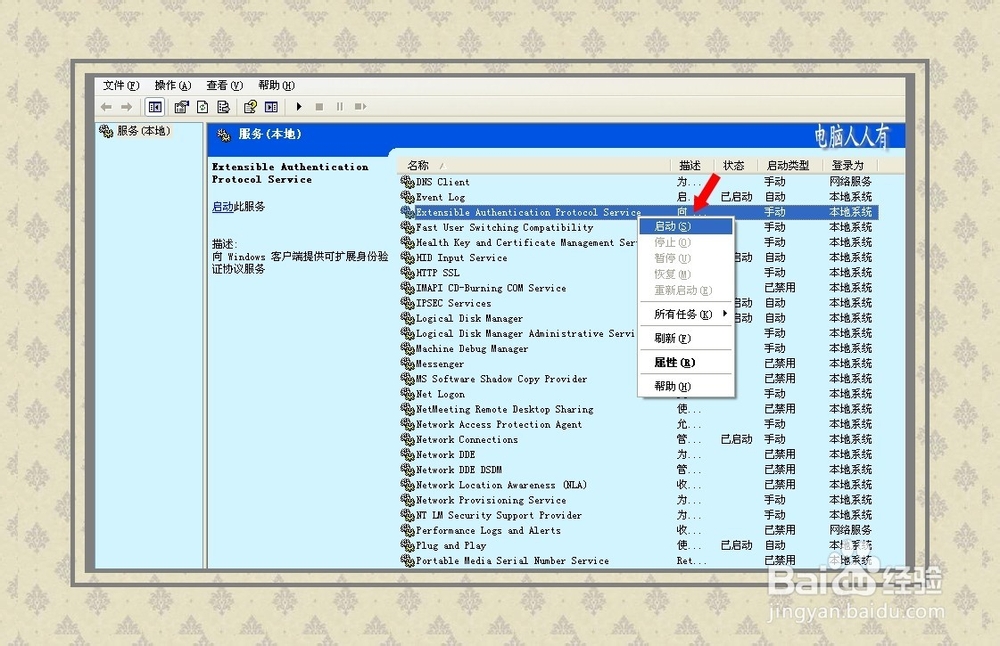Expand 所有任务(K) submenu in context menu
The width and height of the screenshot is (1000, 646).
click(686, 314)
